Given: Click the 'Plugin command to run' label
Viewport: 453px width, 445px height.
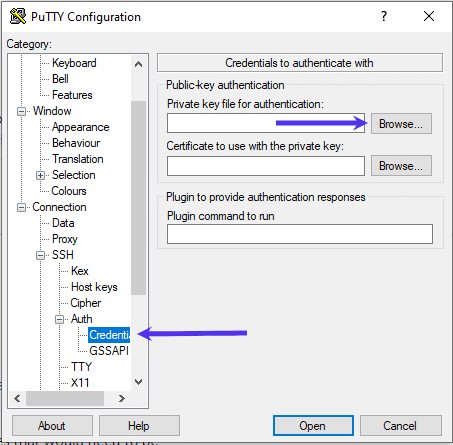Looking at the screenshot, I should 221,216.
